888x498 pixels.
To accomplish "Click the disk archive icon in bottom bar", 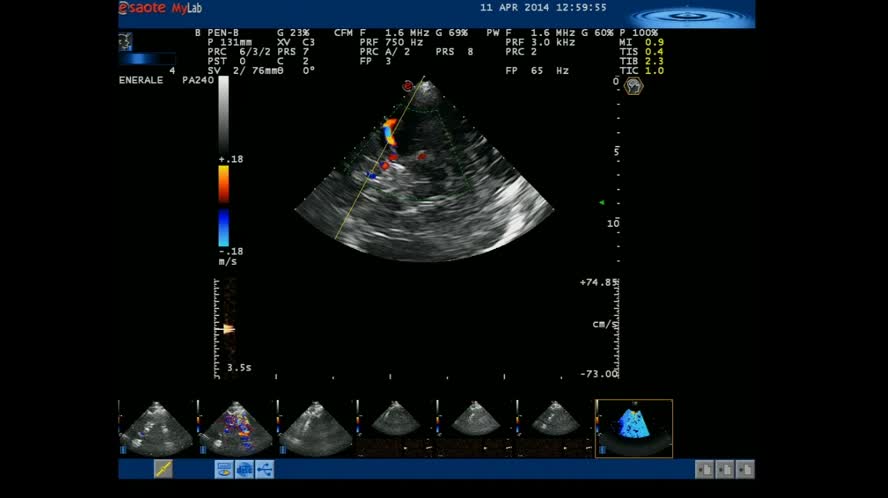I will 224,468.
